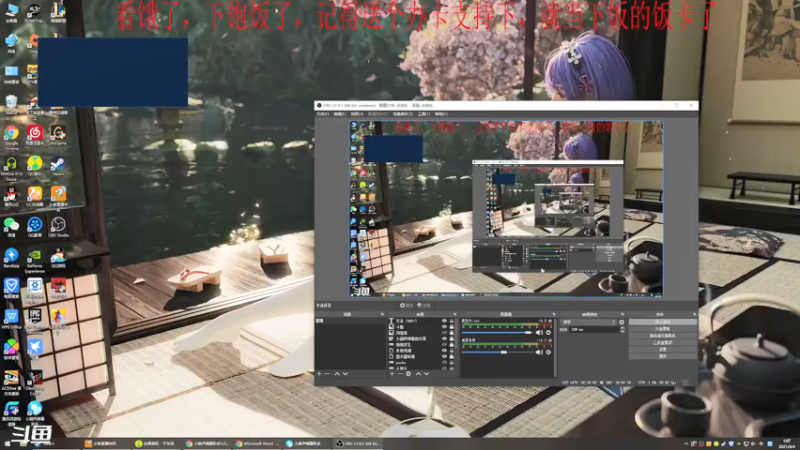800x450 pixels.
Task: Pop out the 场景转换 dock panel
Action: pos(622,314)
